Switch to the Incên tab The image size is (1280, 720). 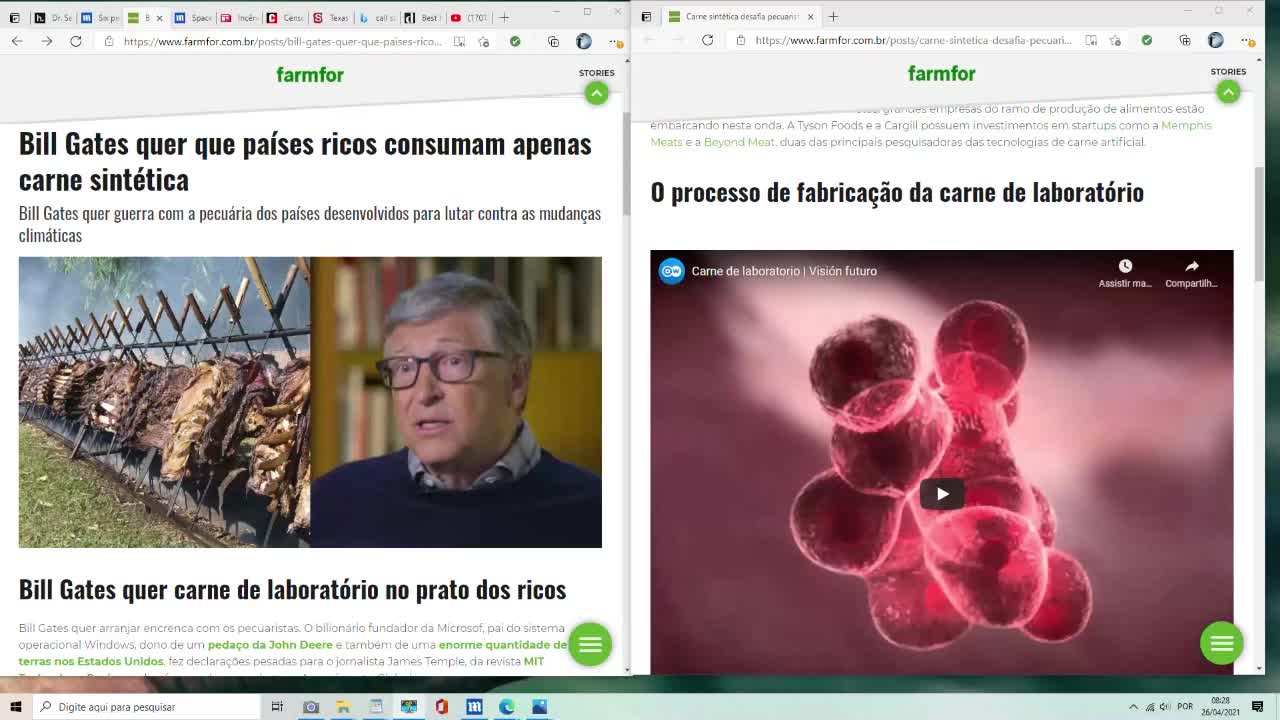pyautogui.click(x=239, y=18)
